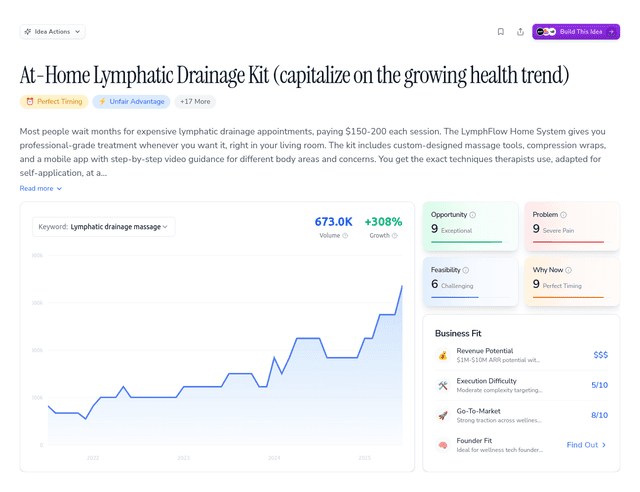The image size is (640, 492).
Task: Show the +17 More tags
Action: (x=195, y=101)
